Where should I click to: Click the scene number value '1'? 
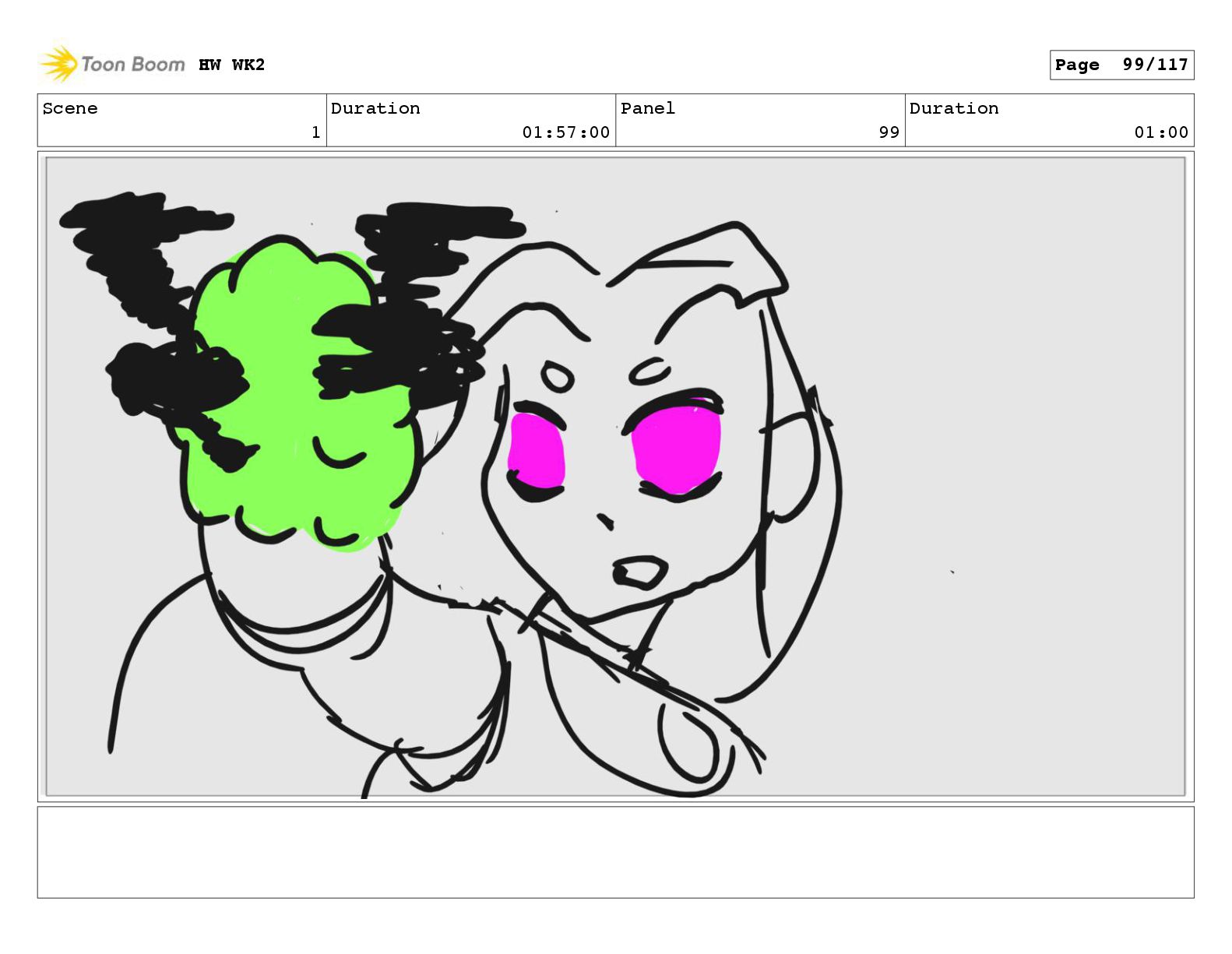[315, 132]
